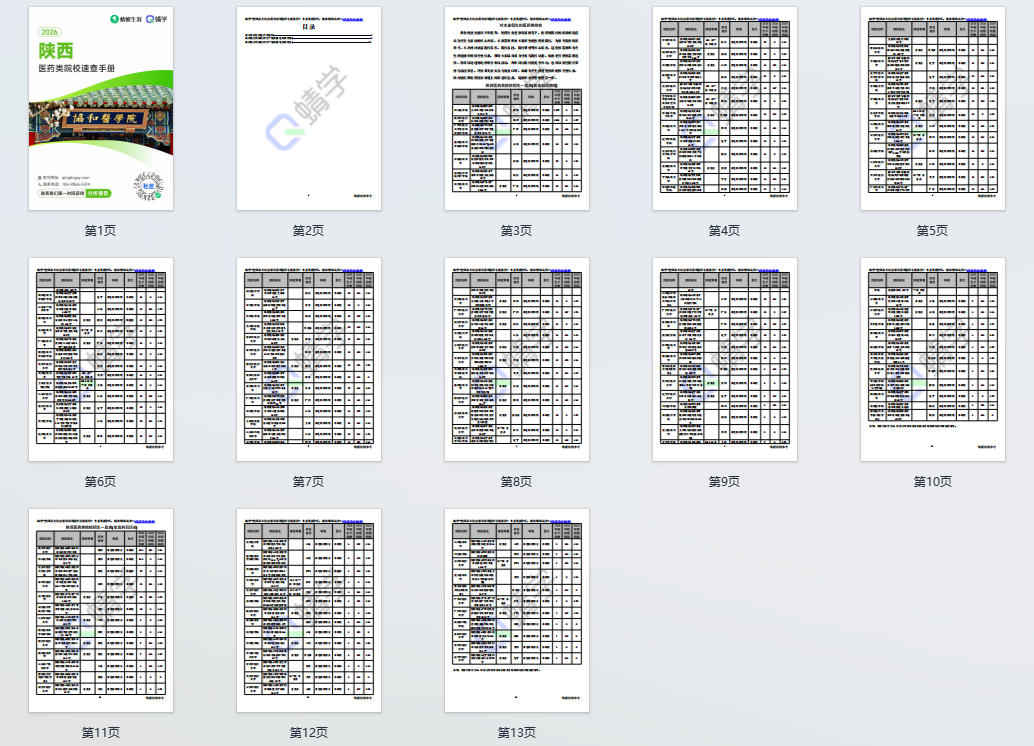Select the page 4 thumbnail

tap(724, 108)
